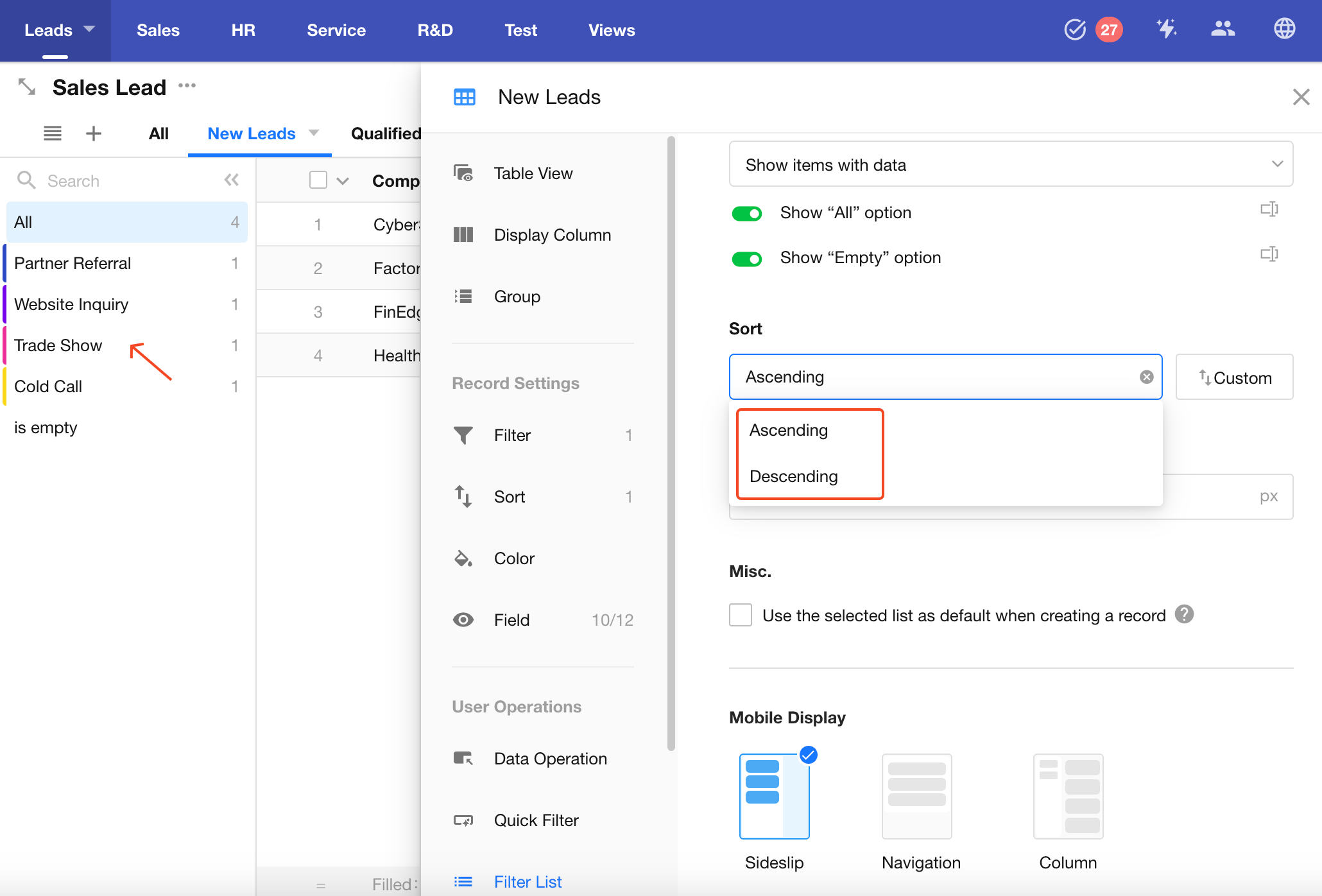Open the contacts people icon
The height and width of the screenshot is (896, 1322).
[1223, 29]
